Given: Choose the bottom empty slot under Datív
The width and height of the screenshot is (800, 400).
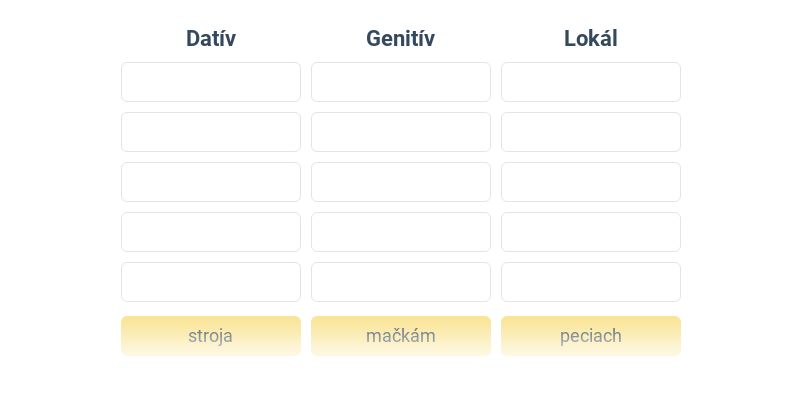Looking at the screenshot, I should pyautogui.click(x=211, y=282).
